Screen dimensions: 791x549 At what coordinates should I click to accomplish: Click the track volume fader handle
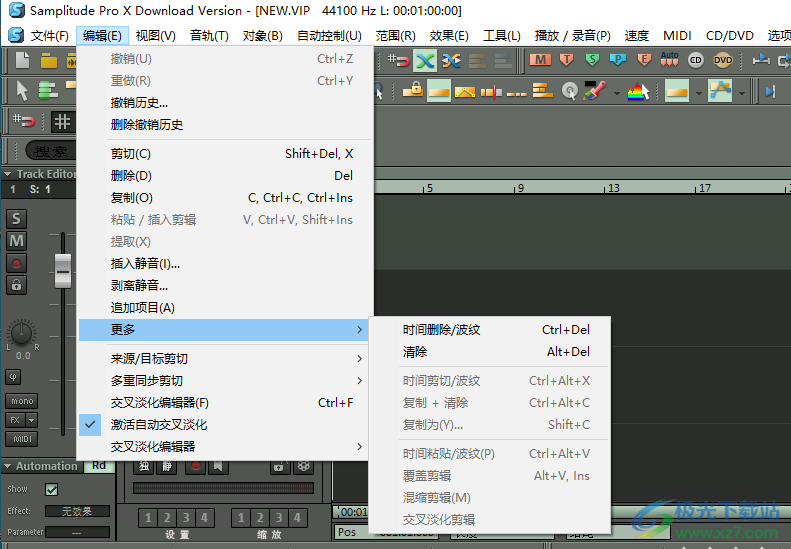click(x=63, y=271)
